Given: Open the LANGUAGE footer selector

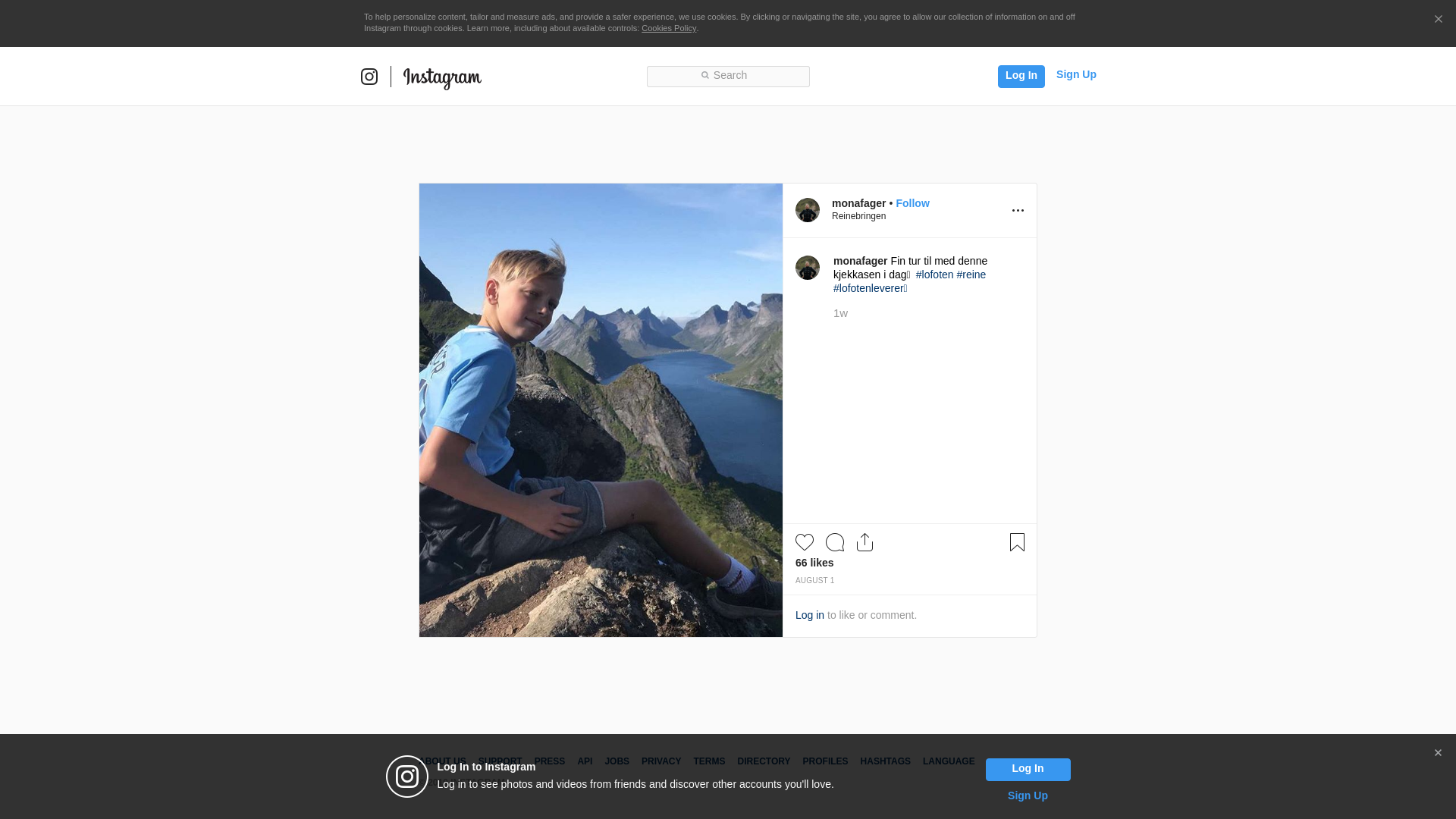Looking at the screenshot, I should pyautogui.click(x=949, y=761).
